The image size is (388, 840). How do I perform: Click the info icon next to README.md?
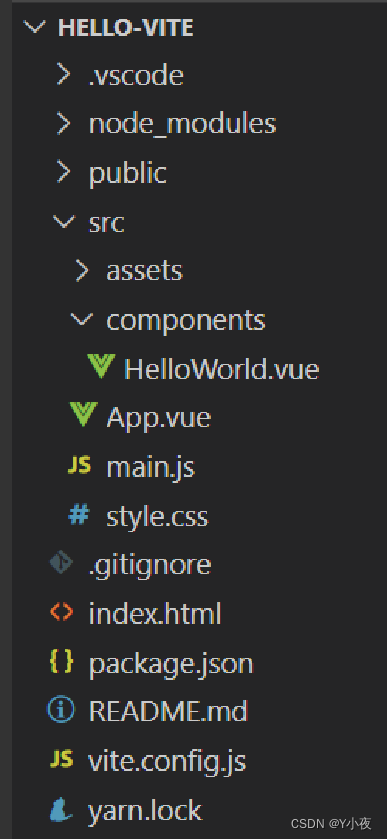(61, 710)
